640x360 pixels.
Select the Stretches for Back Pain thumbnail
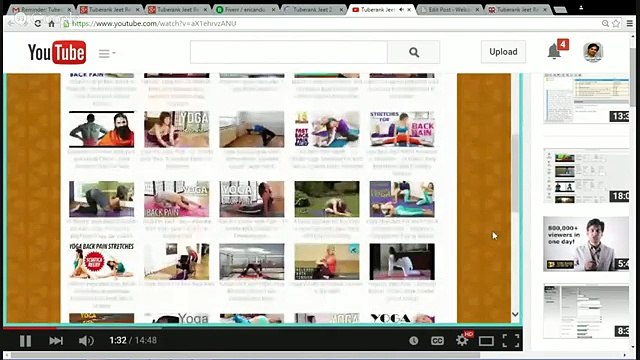tap(402, 129)
